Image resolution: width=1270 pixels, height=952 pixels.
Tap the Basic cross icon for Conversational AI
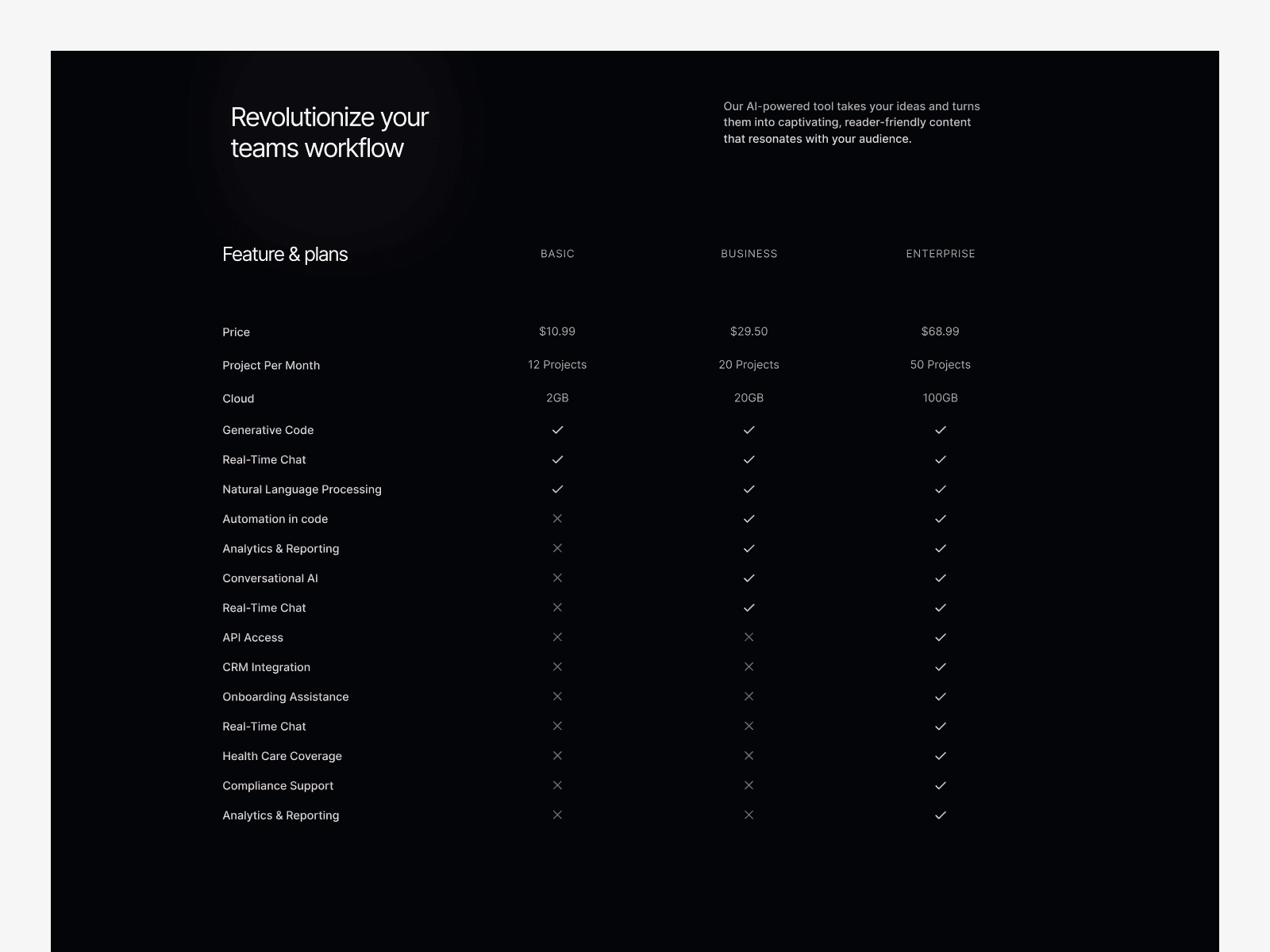coord(557,578)
